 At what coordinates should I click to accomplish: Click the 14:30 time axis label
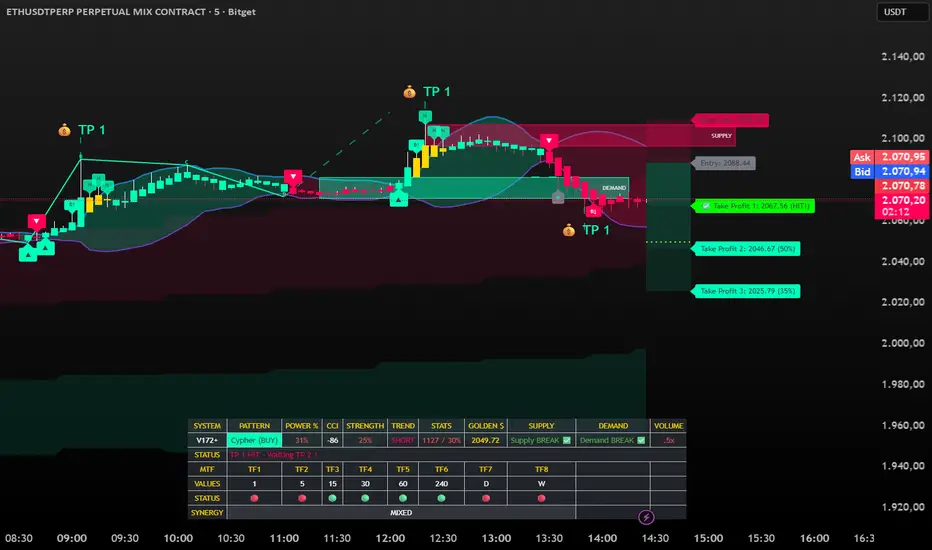coord(655,539)
